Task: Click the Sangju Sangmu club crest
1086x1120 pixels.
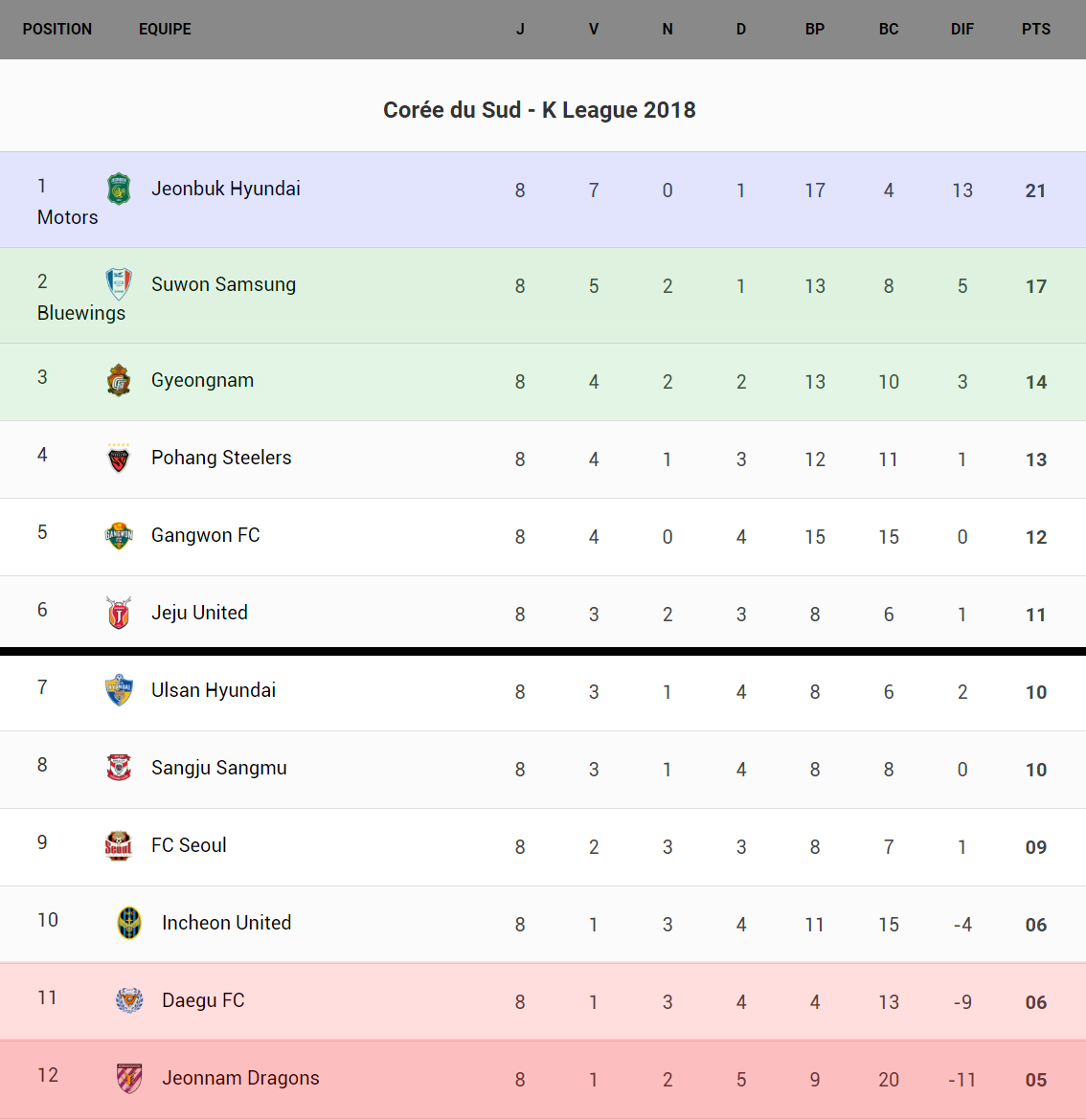Action: click(x=119, y=768)
